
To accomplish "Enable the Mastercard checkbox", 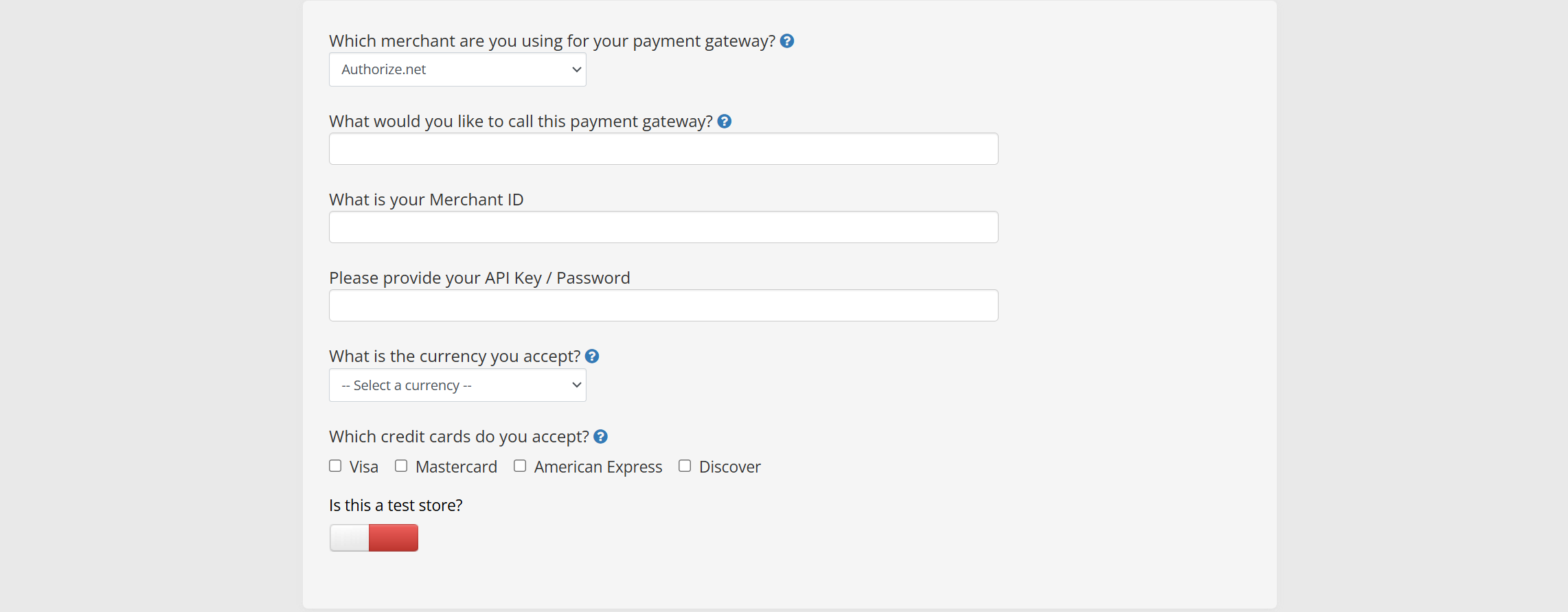I will (x=401, y=466).
